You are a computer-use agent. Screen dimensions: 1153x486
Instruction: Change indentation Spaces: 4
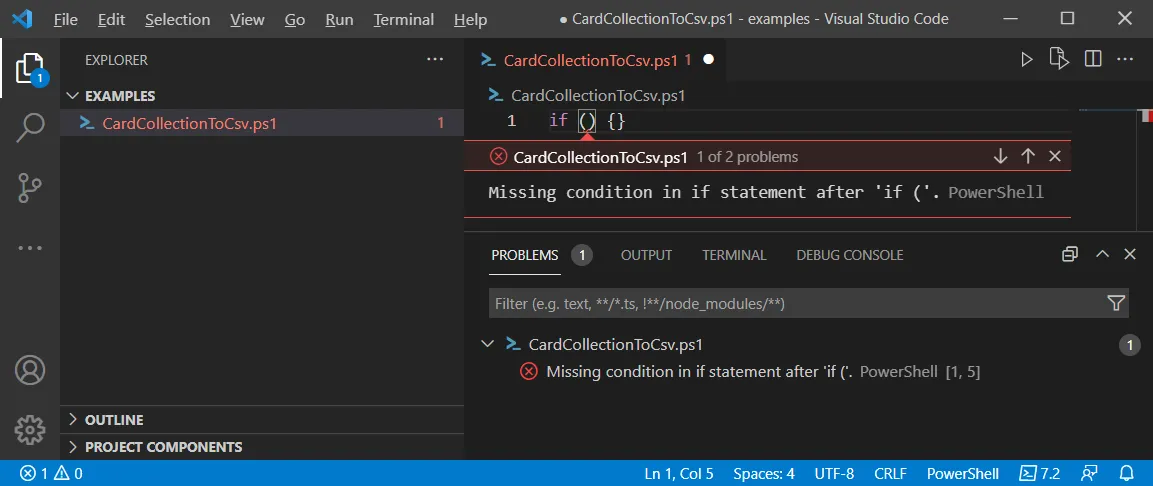(764, 474)
